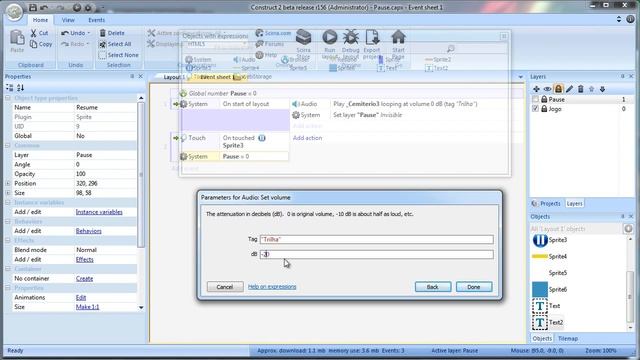Switch to the Layers tab
Image resolution: width=640 pixels, height=360 pixels.
tap(574, 203)
